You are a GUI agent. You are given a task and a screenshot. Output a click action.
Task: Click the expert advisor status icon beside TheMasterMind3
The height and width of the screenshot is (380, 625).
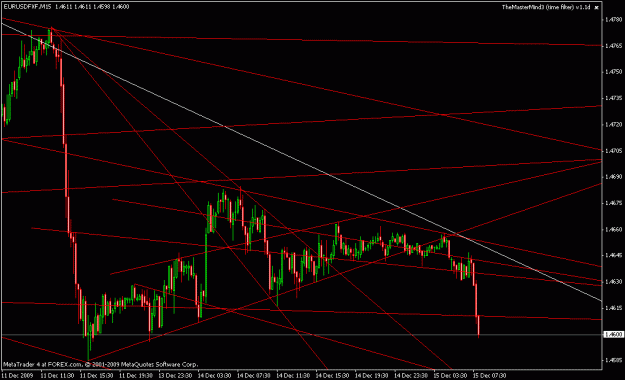(x=597, y=7)
